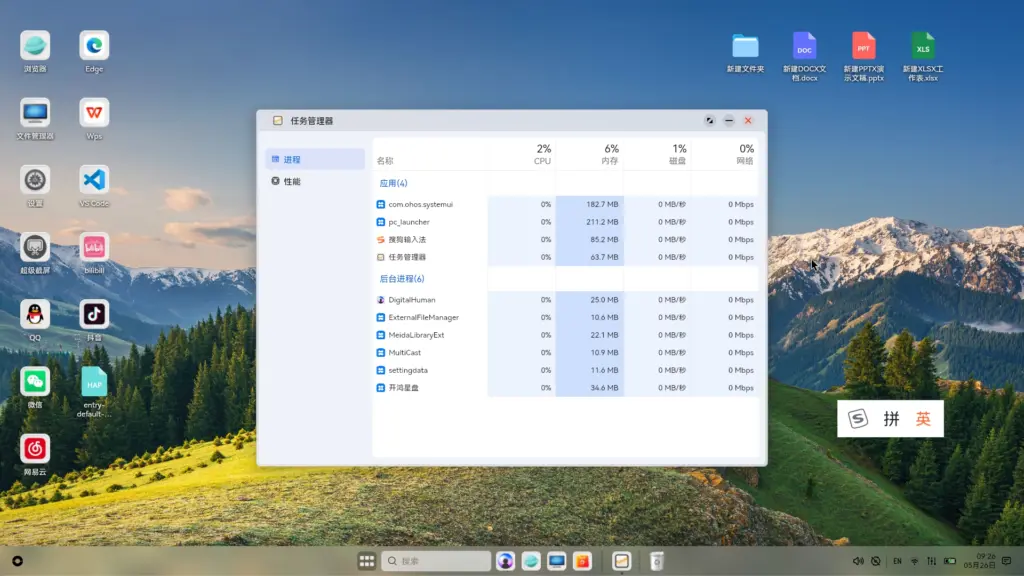Screen dimensions: 1024x576
Task: Click the taskbar 搜索 search field
Action: coord(436,561)
